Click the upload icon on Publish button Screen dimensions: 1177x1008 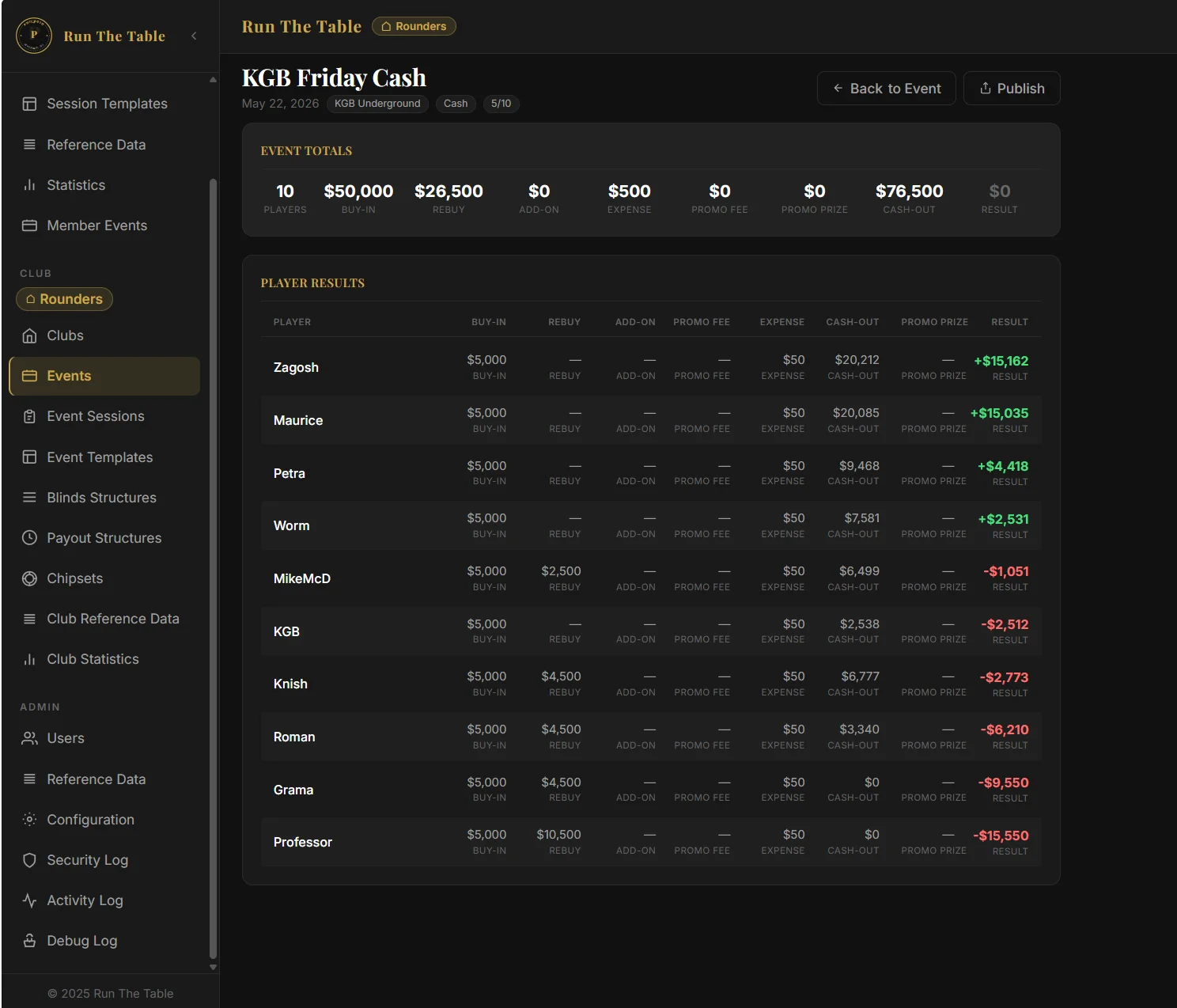986,88
